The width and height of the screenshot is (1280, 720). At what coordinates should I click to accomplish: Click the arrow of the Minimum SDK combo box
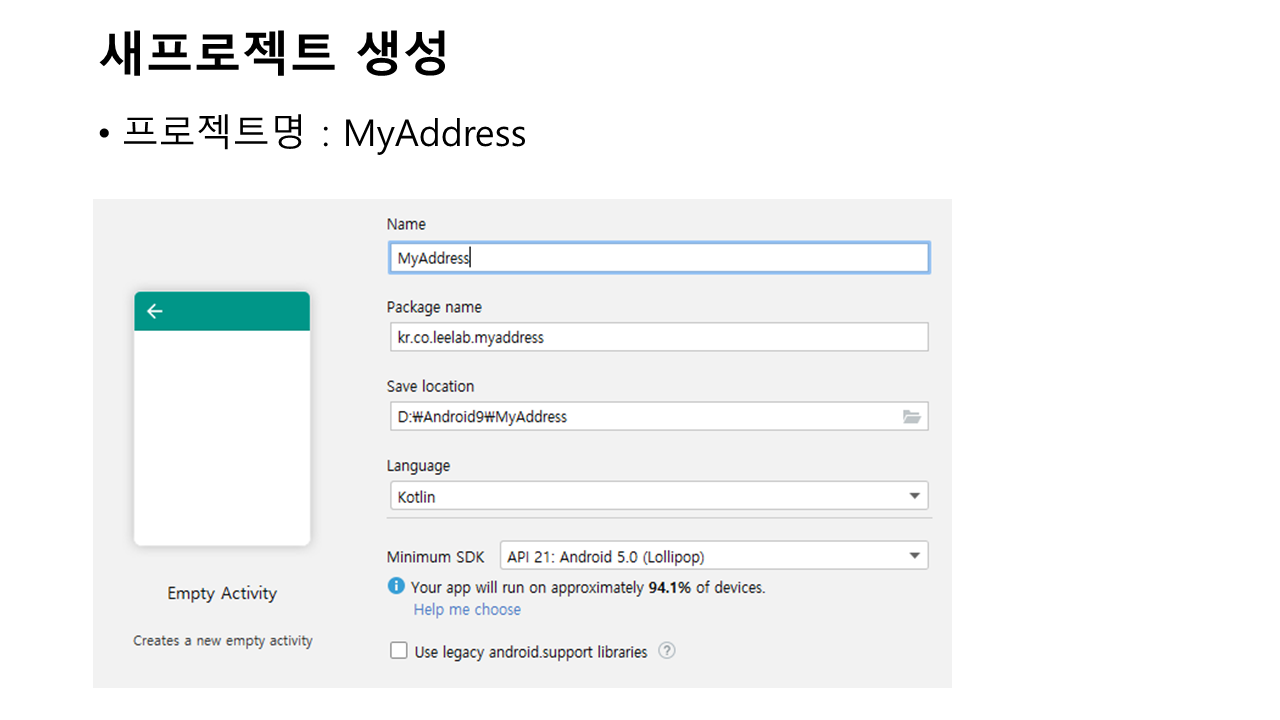click(914, 556)
